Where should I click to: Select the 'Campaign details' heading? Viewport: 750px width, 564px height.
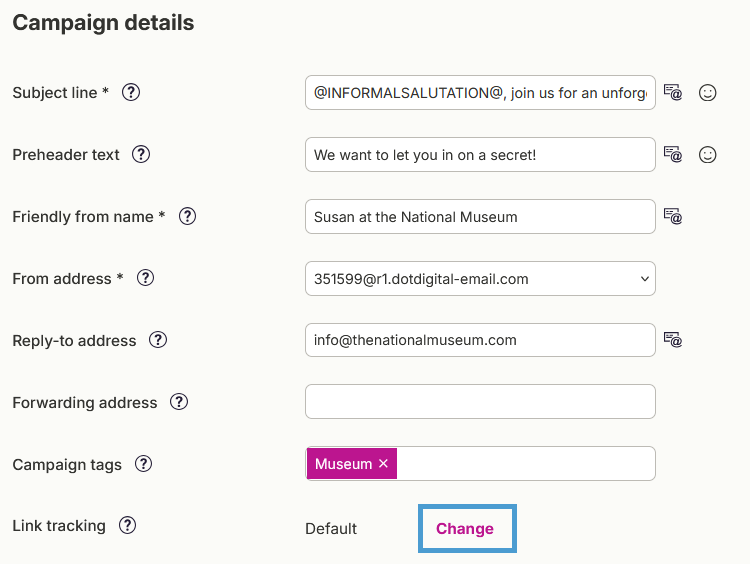[x=103, y=22]
